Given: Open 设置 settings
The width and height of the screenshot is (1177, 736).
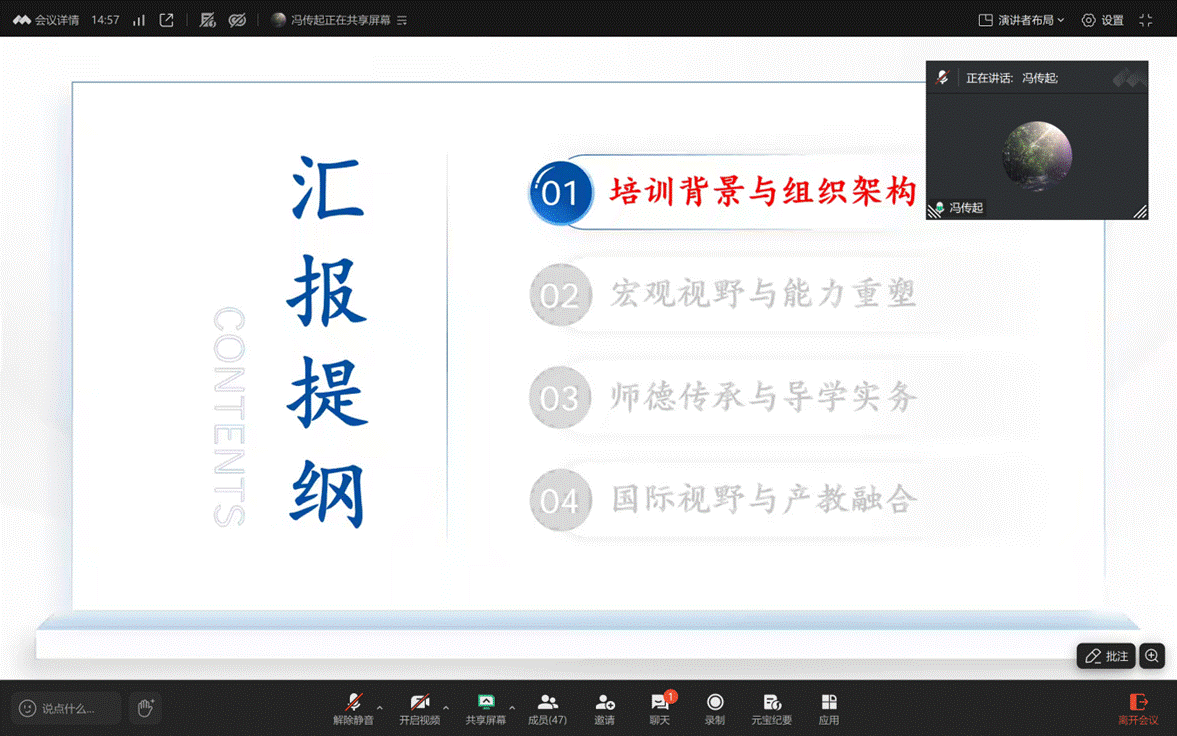Looking at the screenshot, I should [1103, 20].
